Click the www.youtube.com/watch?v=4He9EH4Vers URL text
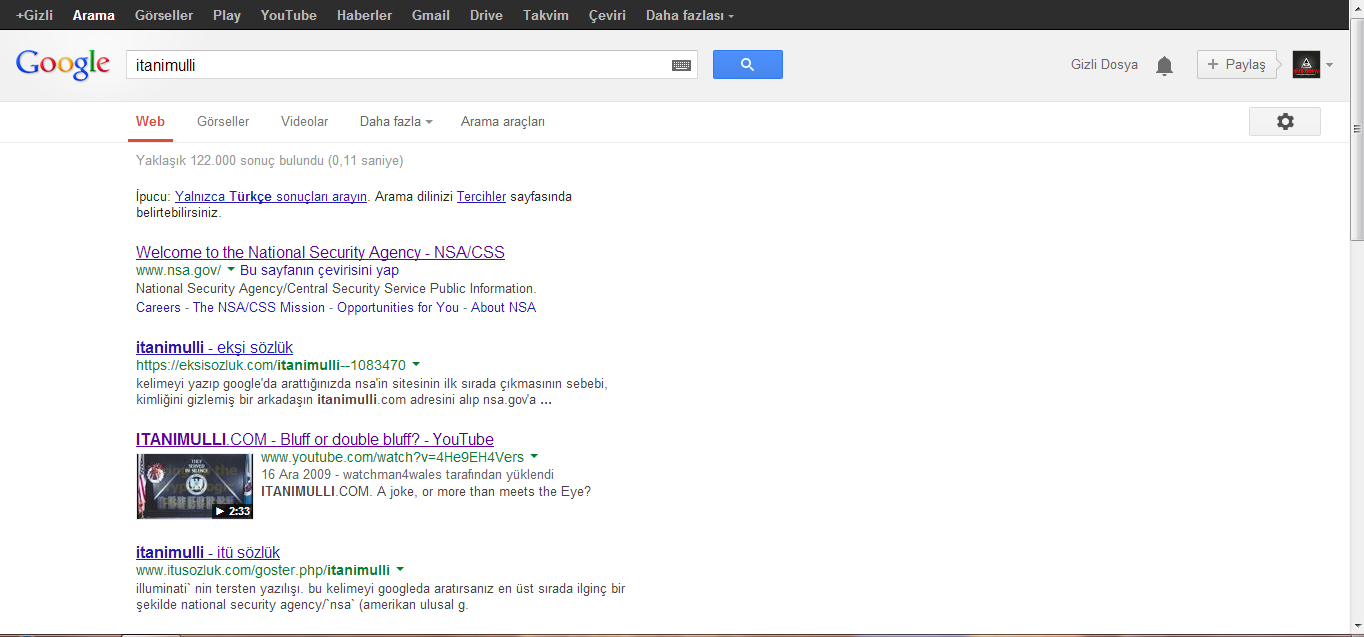Viewport: 1364px width, 637px height. pos(392,457)
